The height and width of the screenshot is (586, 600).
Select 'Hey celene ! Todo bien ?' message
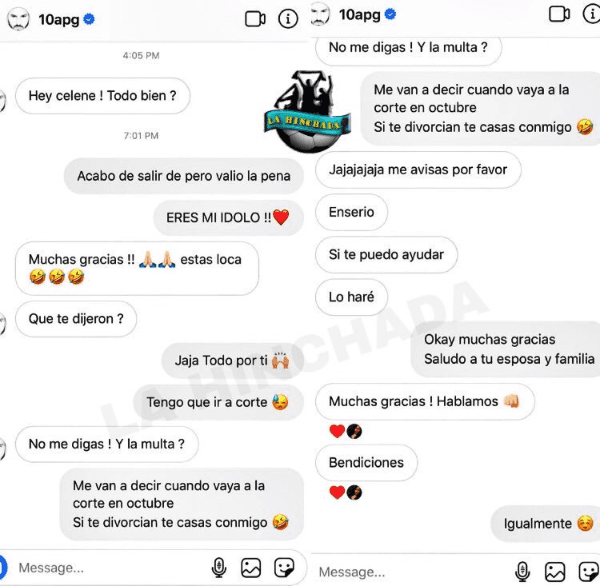tap(103, 96)
